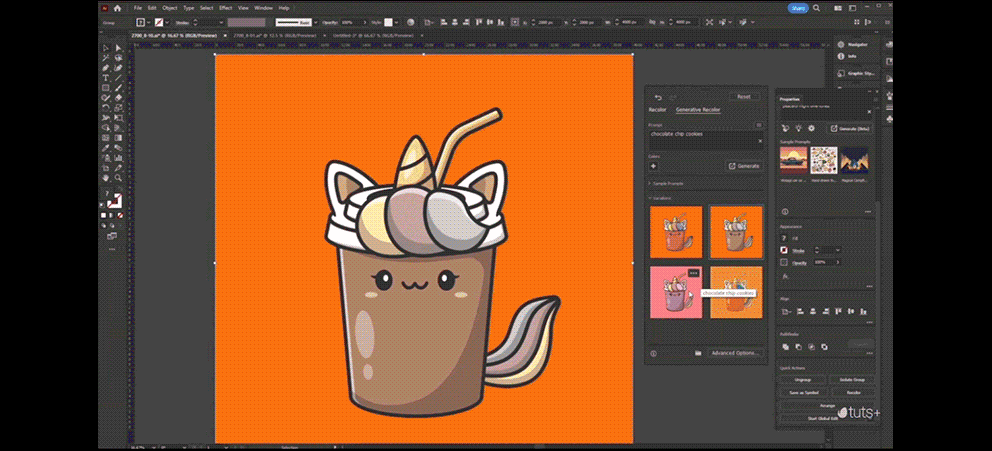This screenshot has height=451, width=992.
Task: Click the undo arrow in Recolor panel
Action: click(x=658, y=97)
